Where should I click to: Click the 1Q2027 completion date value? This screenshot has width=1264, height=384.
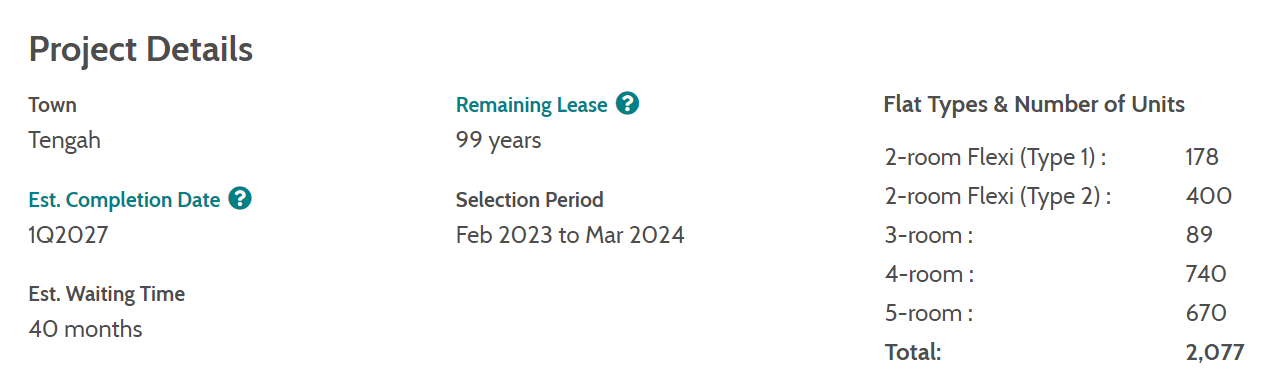pyautogui.click(x=68, y=236)
